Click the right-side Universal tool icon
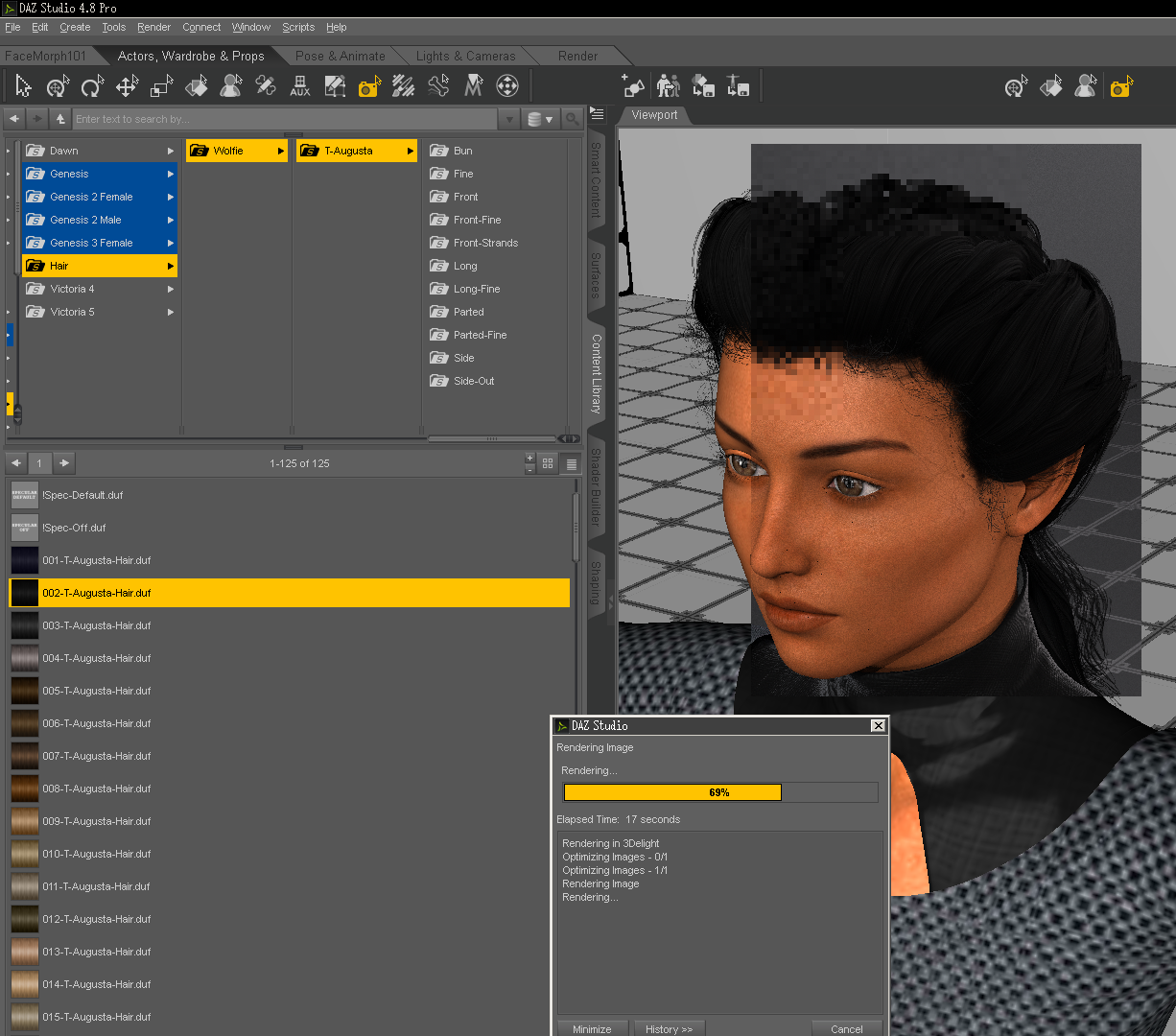 click(1017, 87)
